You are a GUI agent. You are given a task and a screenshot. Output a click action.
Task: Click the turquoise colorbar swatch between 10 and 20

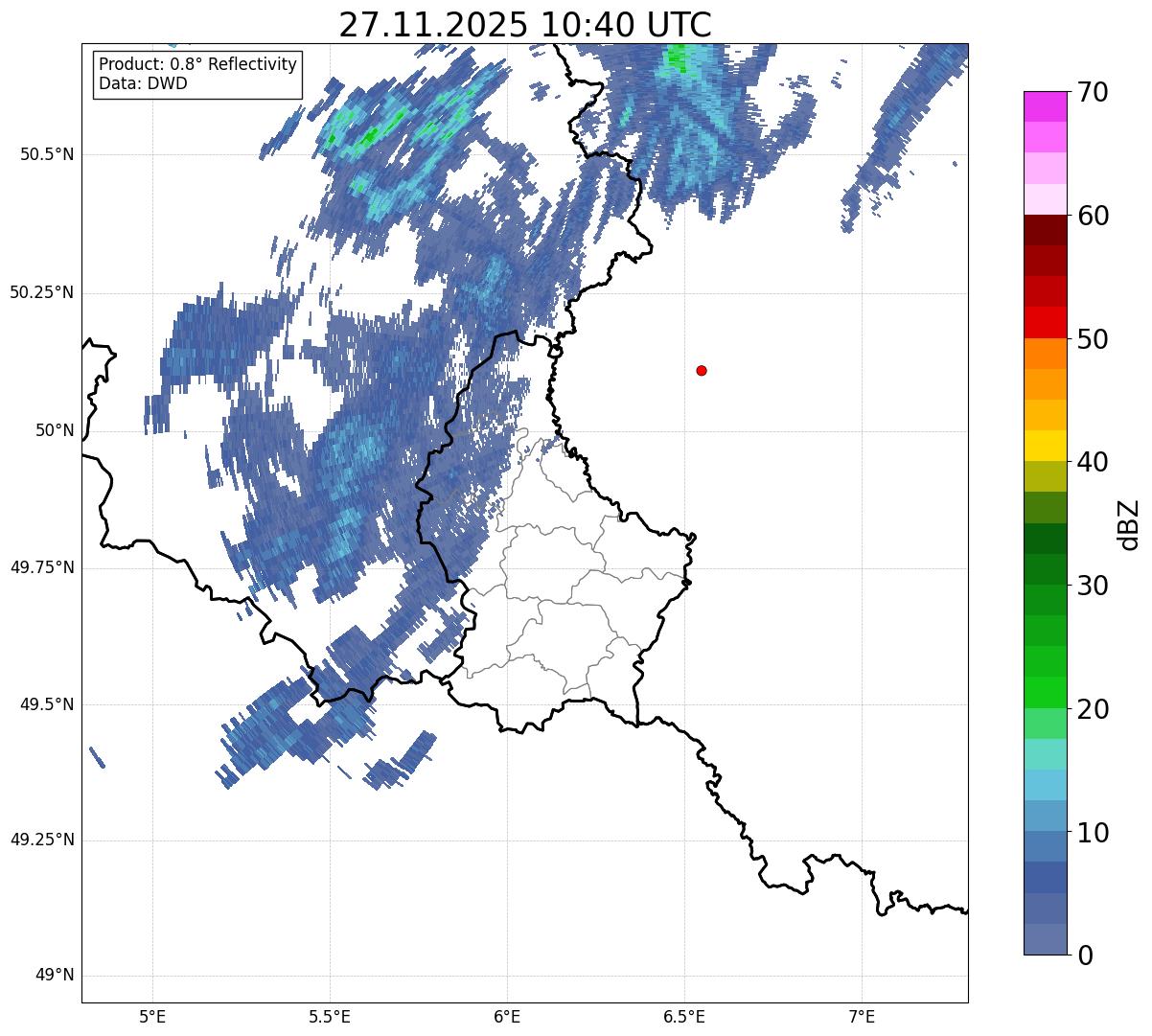click(1046, 754)
